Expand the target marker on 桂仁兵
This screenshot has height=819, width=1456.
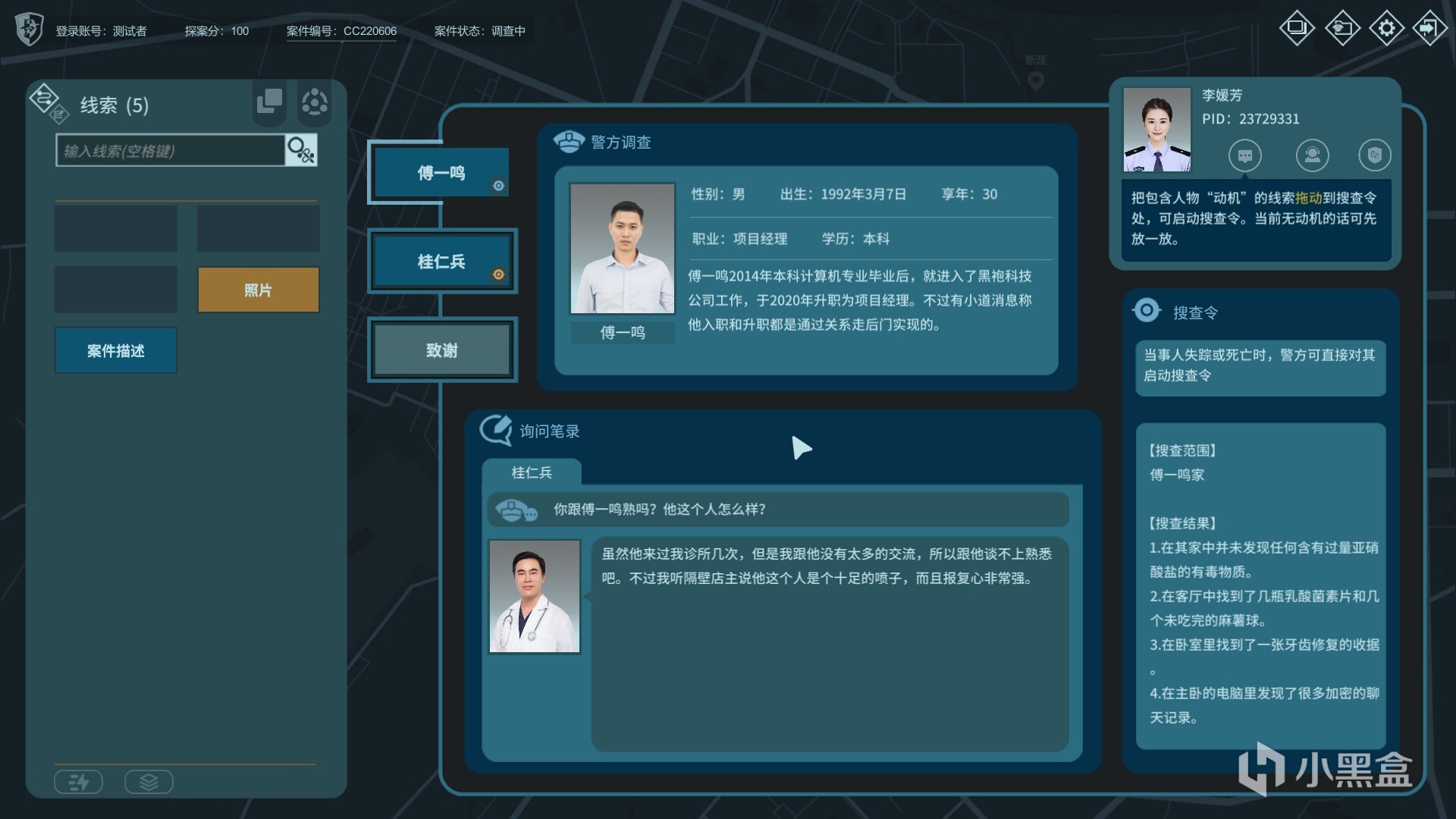coord(498,275)
